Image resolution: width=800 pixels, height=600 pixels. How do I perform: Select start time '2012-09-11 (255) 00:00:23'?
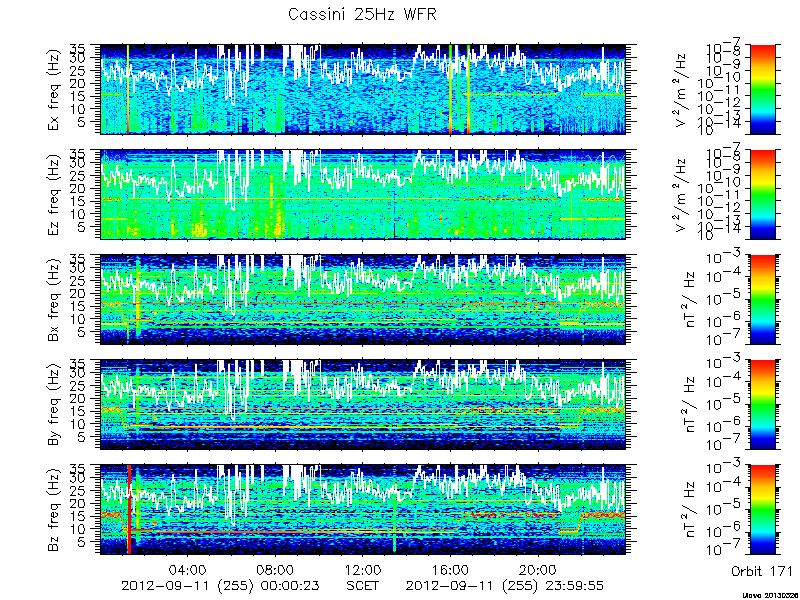point(220,585)
